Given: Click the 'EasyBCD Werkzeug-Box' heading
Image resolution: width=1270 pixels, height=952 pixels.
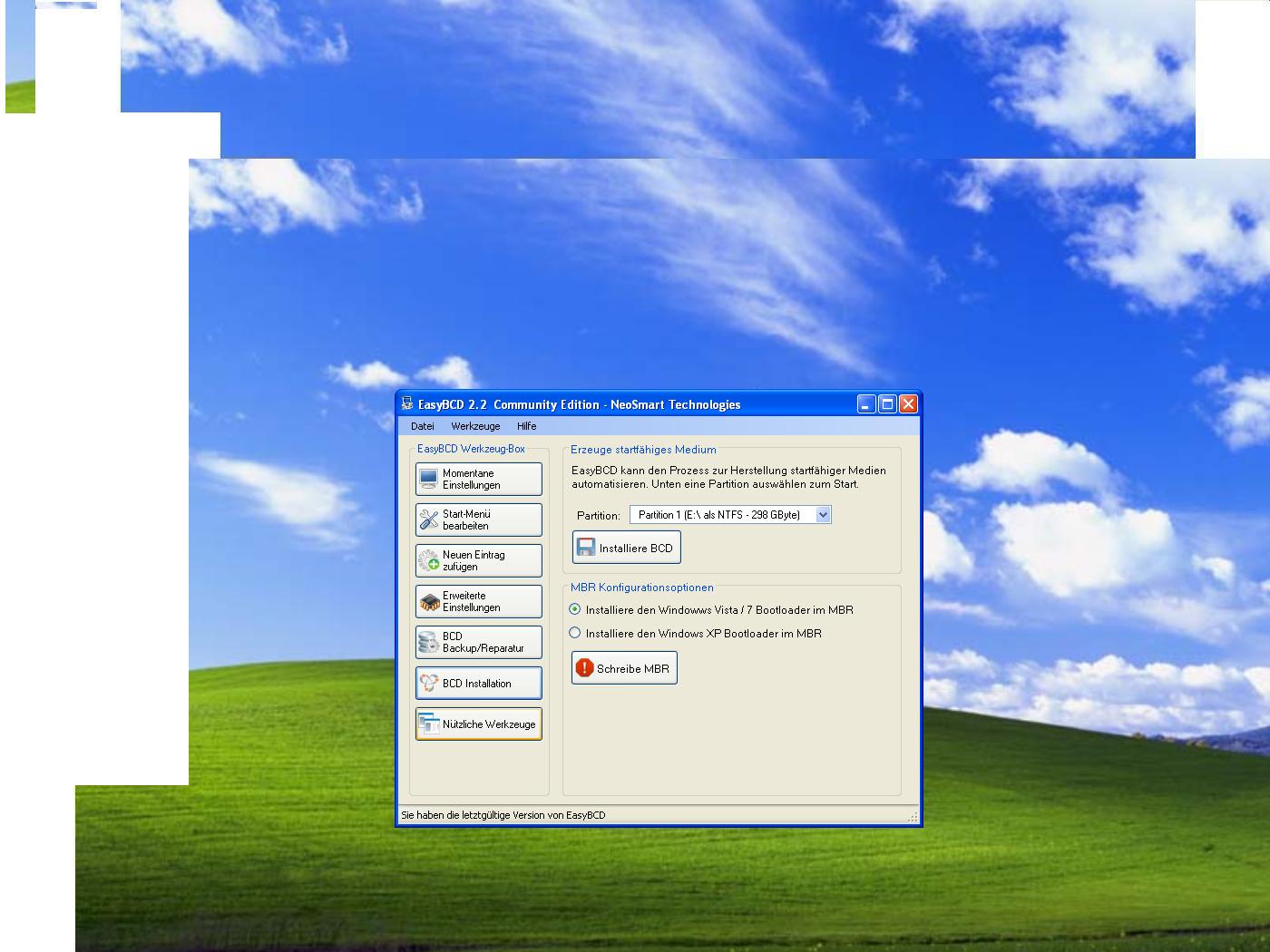Looking at the screenshot, I should point(472,449).
